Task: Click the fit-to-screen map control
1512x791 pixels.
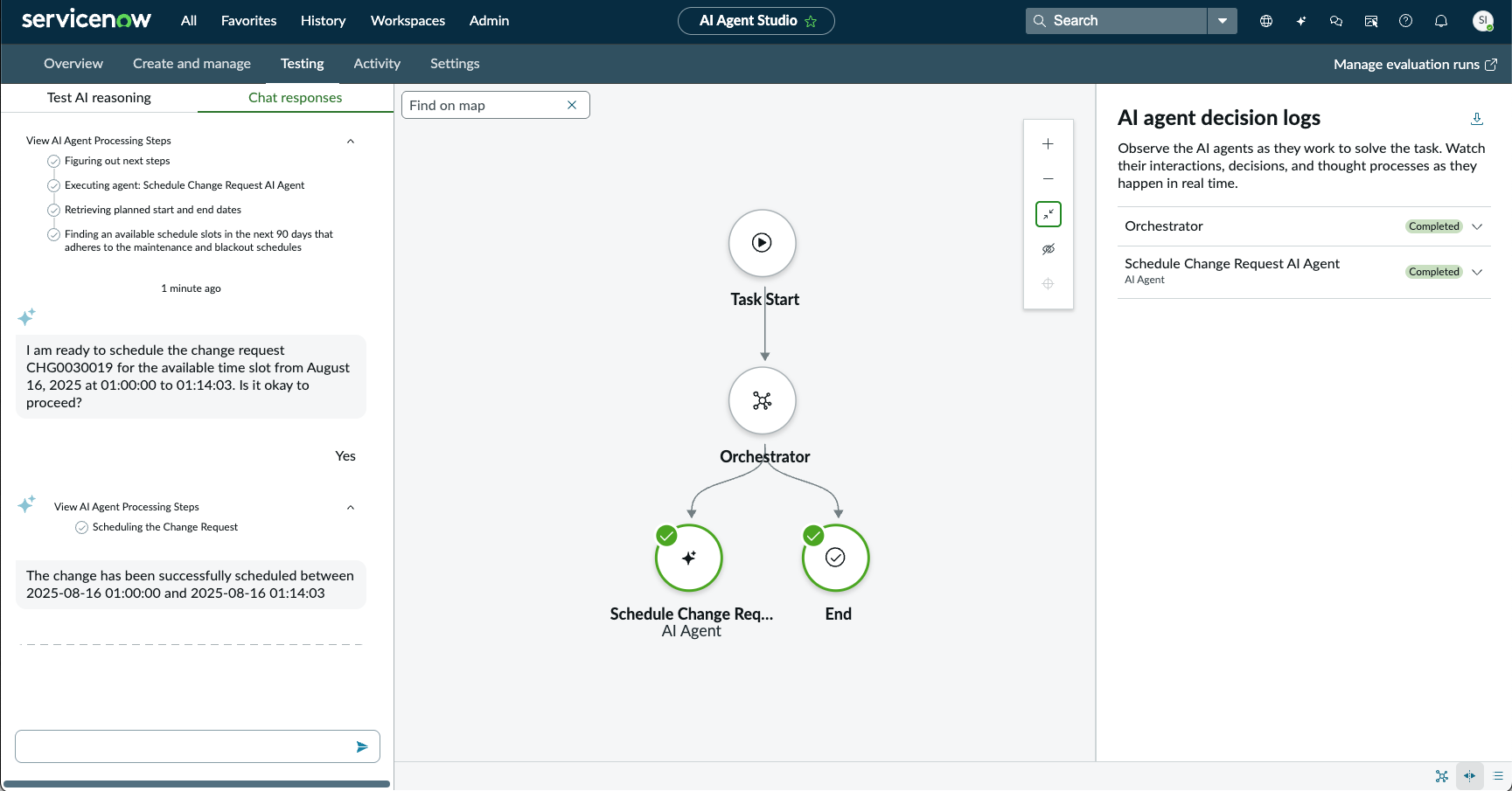Action: pos(1048,214)
